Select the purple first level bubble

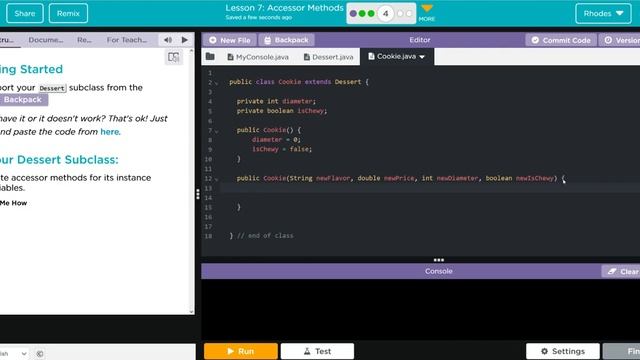coord(353,14)
